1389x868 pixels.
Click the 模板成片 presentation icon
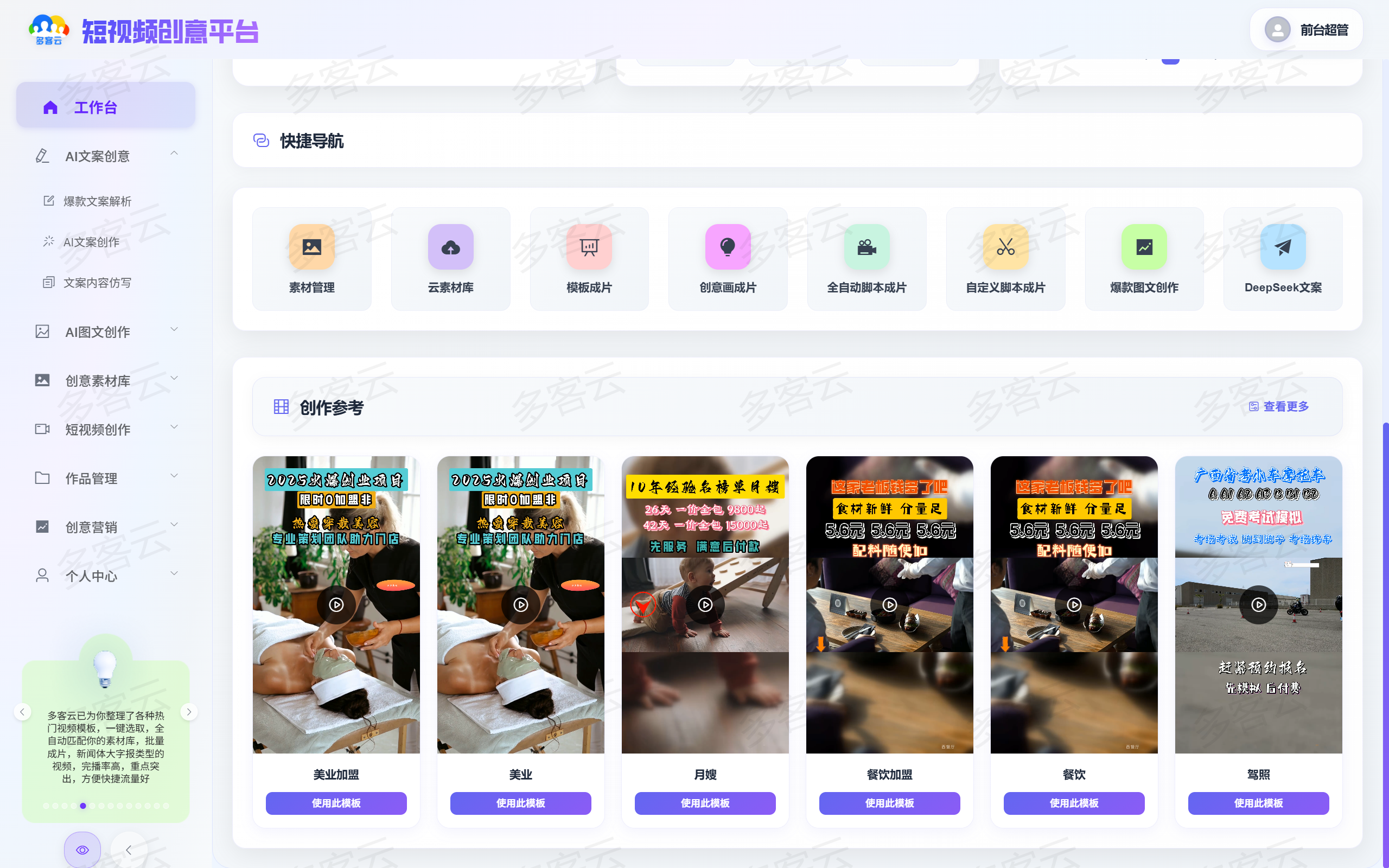point(589,247)
